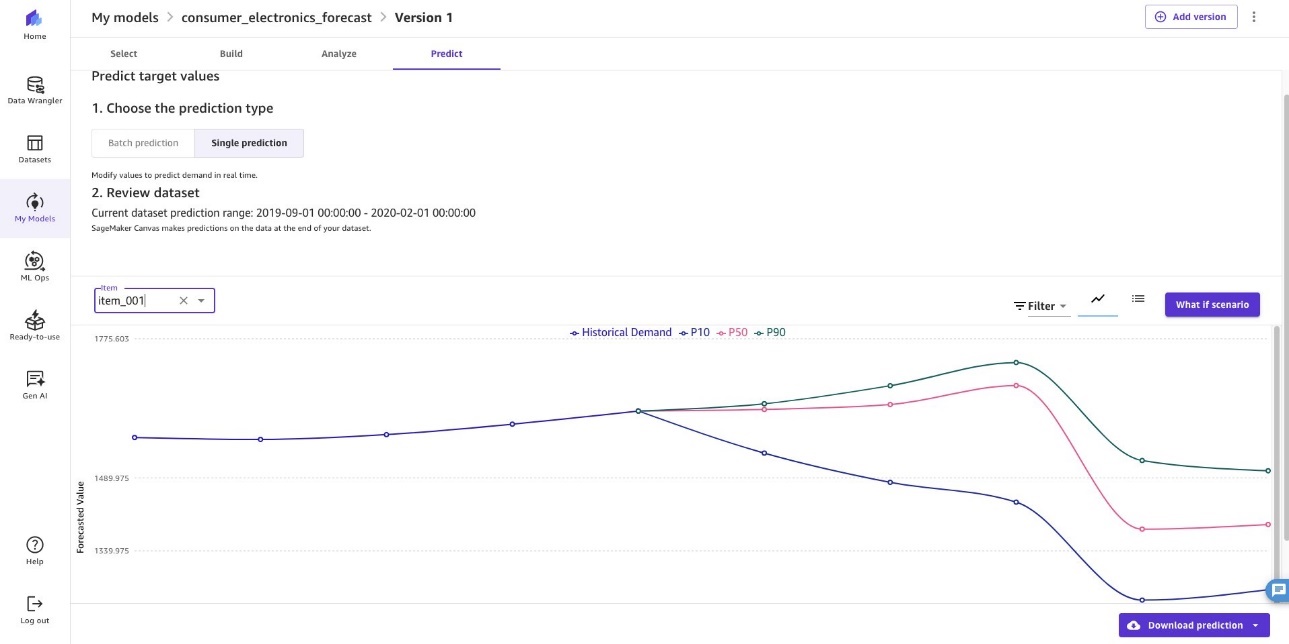Toggle the P50 legend series
The image size is (1289, 644).
[733, 332]
